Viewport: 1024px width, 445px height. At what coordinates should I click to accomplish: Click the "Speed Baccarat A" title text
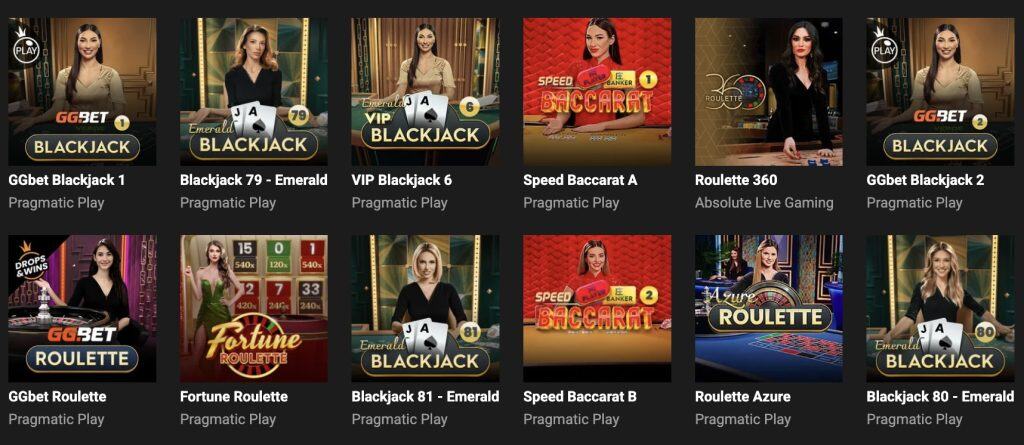tap(580, 180)
